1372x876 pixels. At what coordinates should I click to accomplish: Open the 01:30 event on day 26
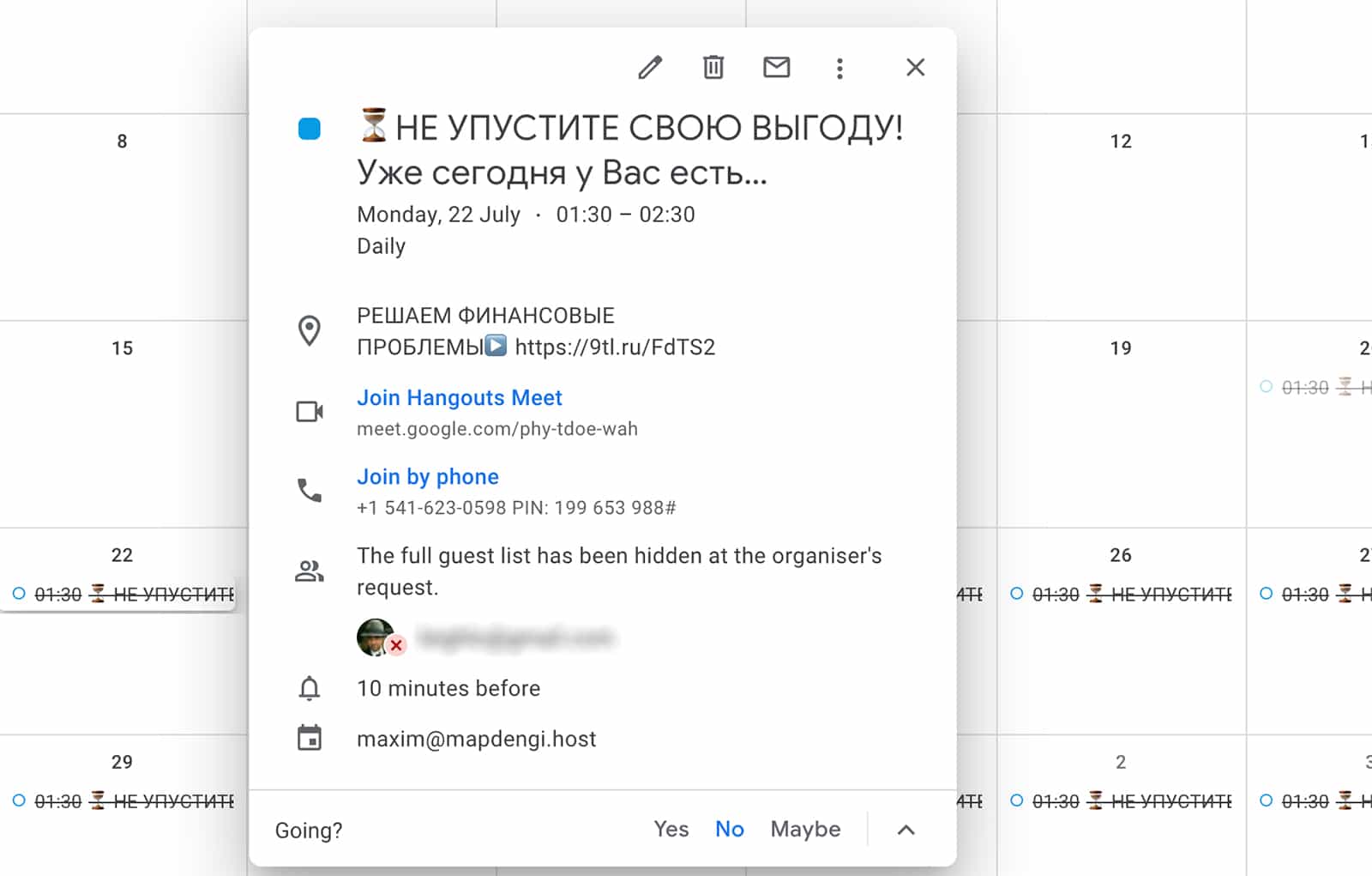[x=1122, y=595]
